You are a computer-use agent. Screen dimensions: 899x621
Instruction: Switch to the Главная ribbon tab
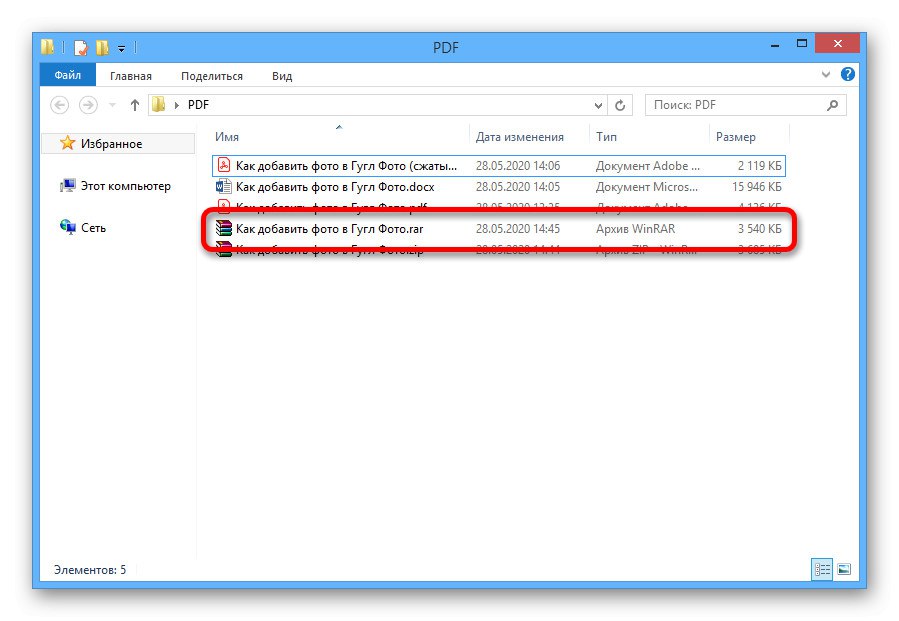(131, 76)
